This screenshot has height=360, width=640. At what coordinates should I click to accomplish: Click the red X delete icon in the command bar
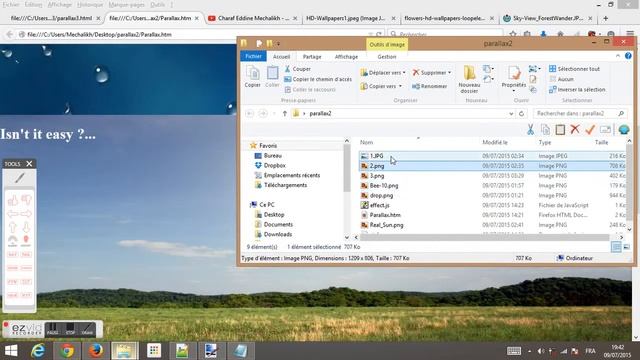pyautogui.click(x=575, y=130)
